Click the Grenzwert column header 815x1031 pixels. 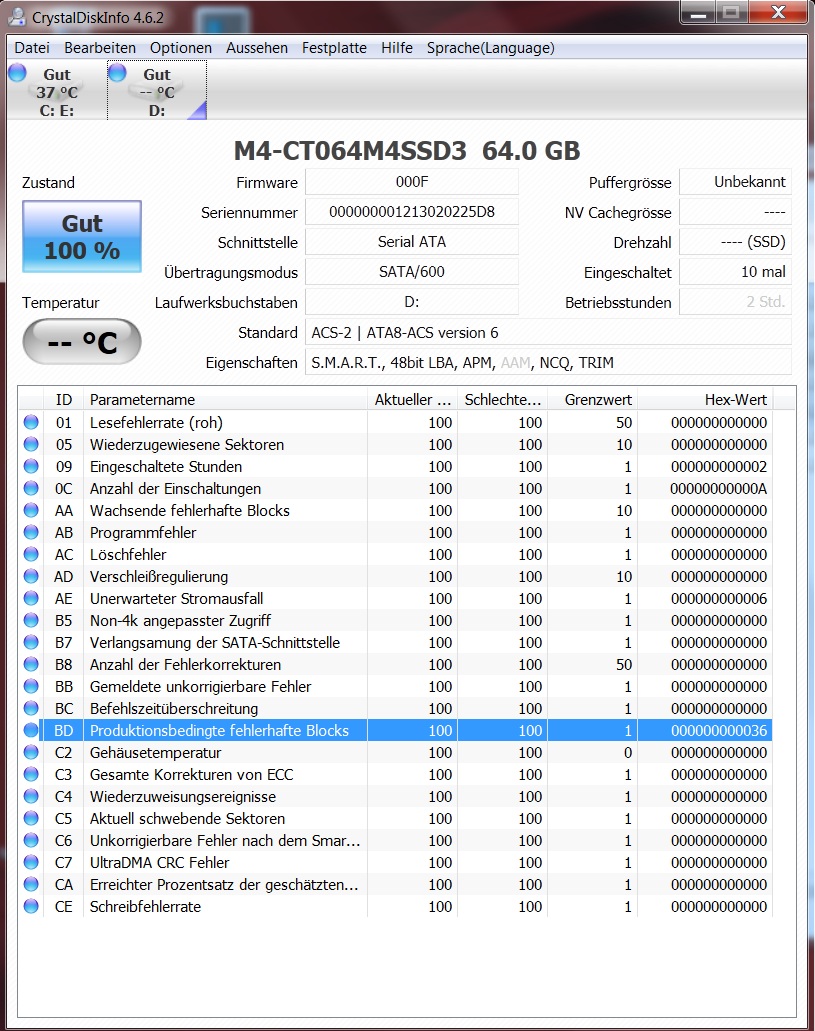coord(593,399)
